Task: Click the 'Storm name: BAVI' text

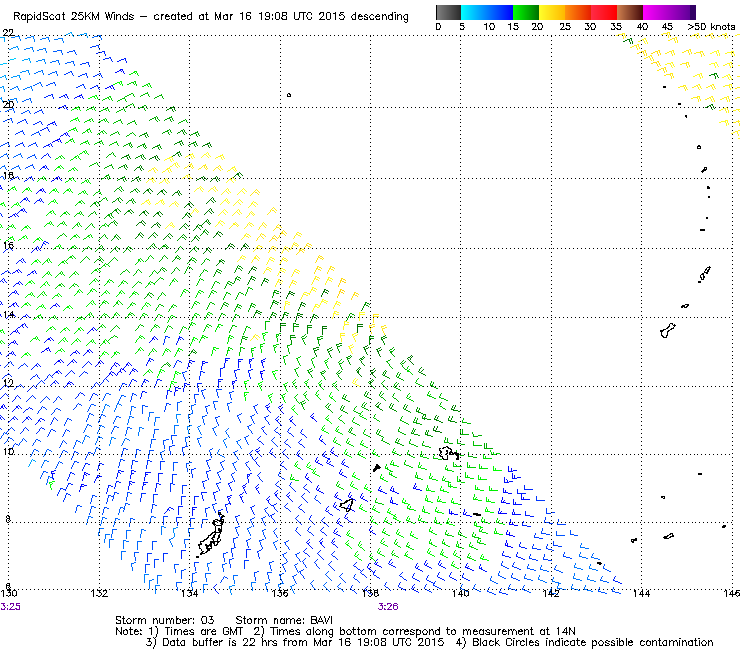Action: pos(284,620)
